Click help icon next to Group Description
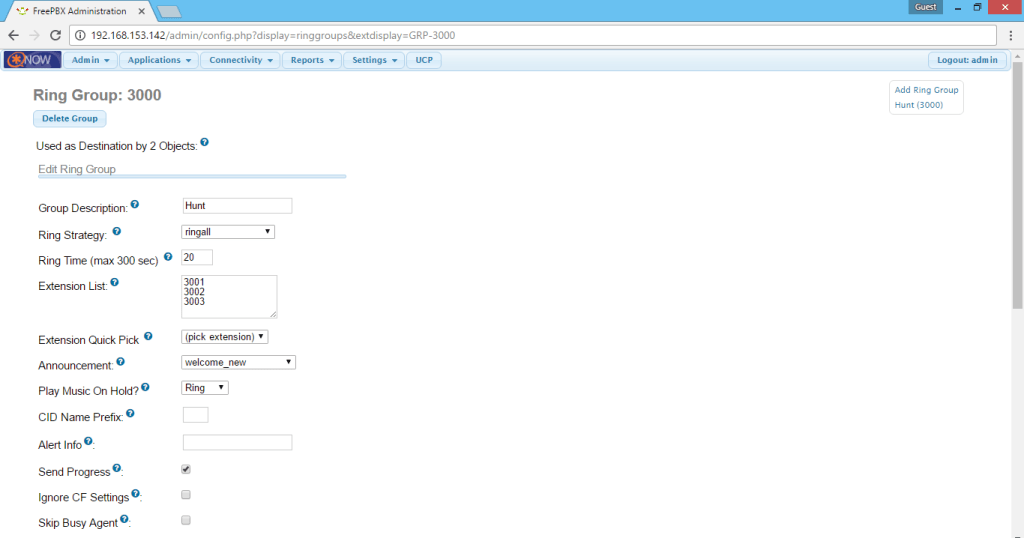 point(135,204)
